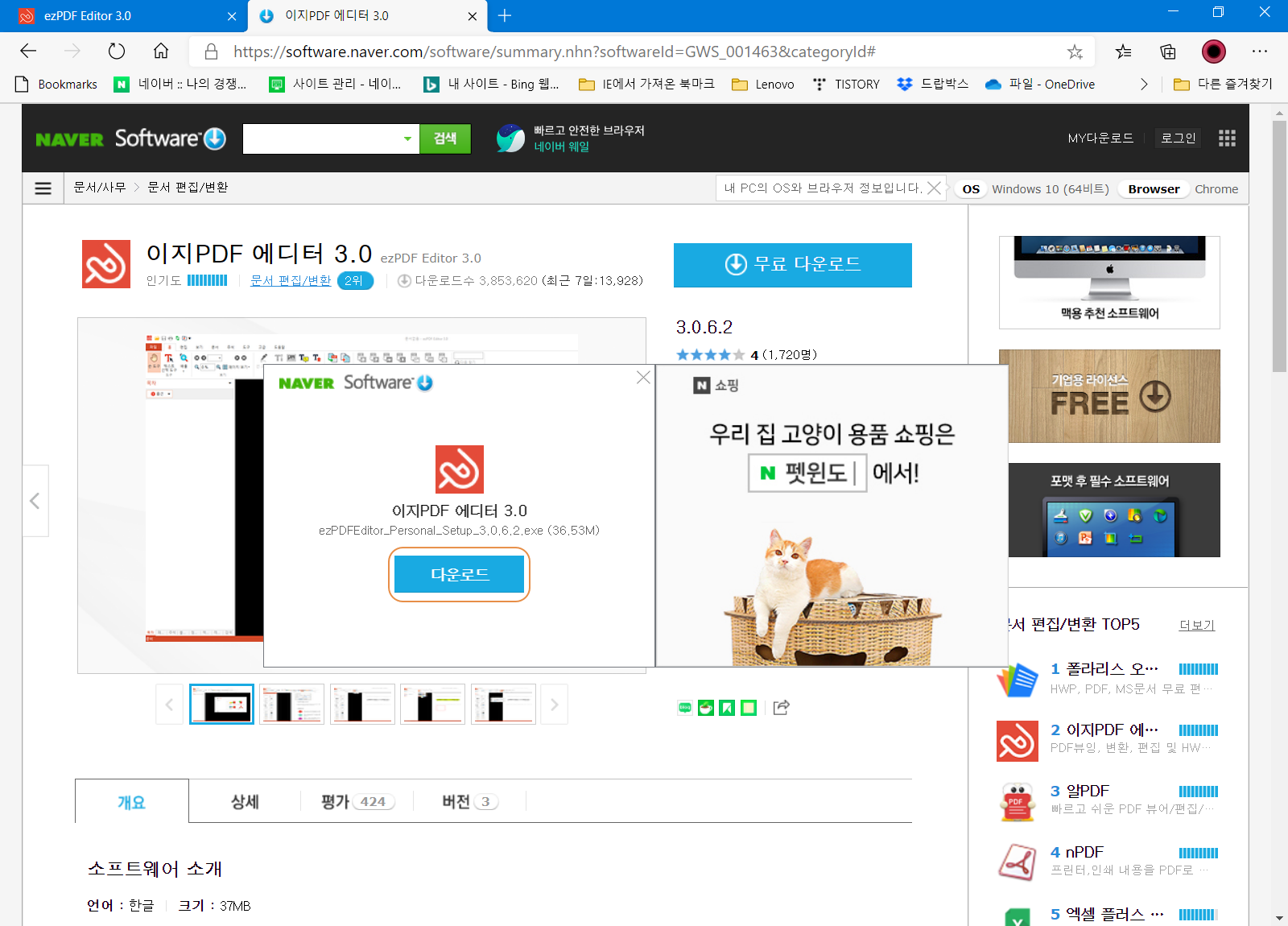The height and width of the screenshot is (926, 1288).
Task: Open the Lenovo bookmark folder
Action: pos(763,84)
